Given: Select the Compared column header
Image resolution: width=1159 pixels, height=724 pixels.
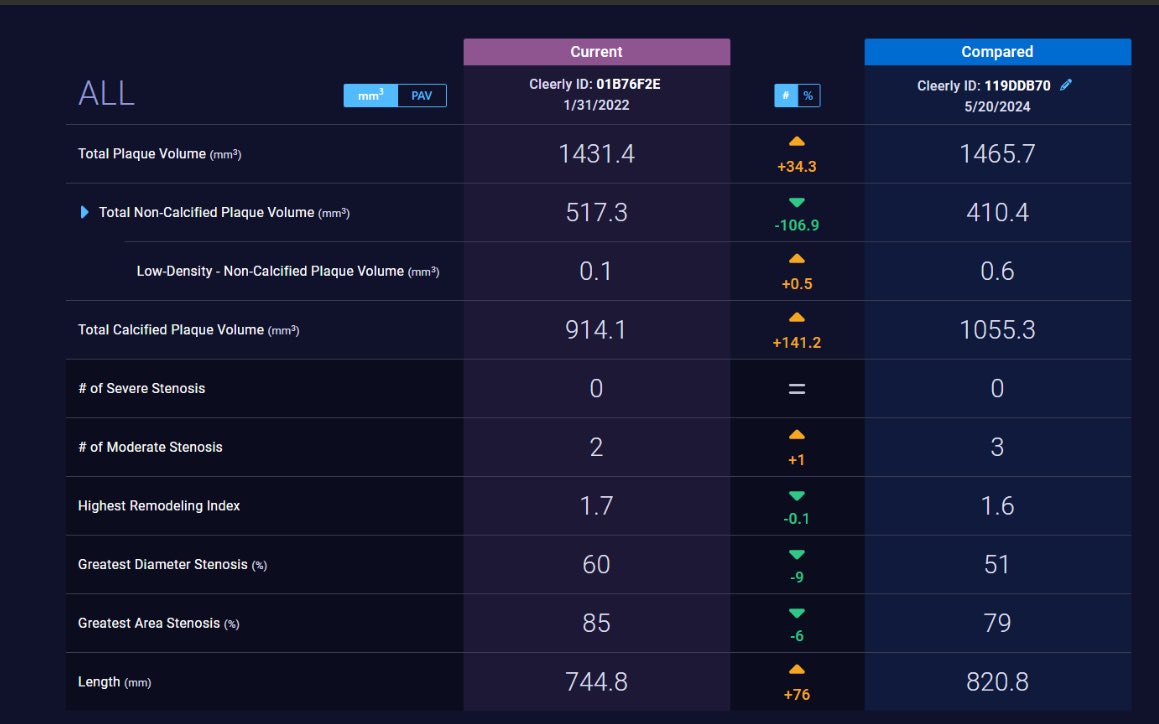Looking at the screenshot, I should click(997, 52).
